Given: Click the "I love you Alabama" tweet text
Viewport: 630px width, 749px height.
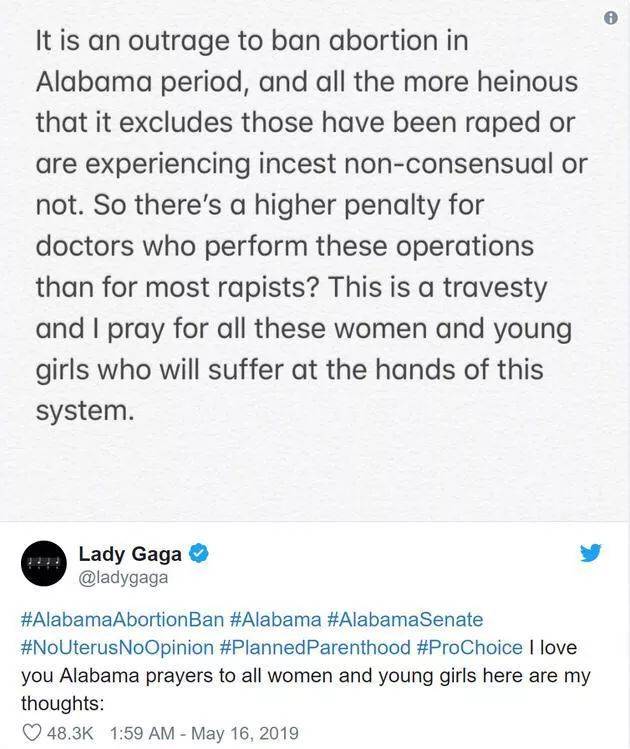Looking at the screenshot, I should [300, 675].
